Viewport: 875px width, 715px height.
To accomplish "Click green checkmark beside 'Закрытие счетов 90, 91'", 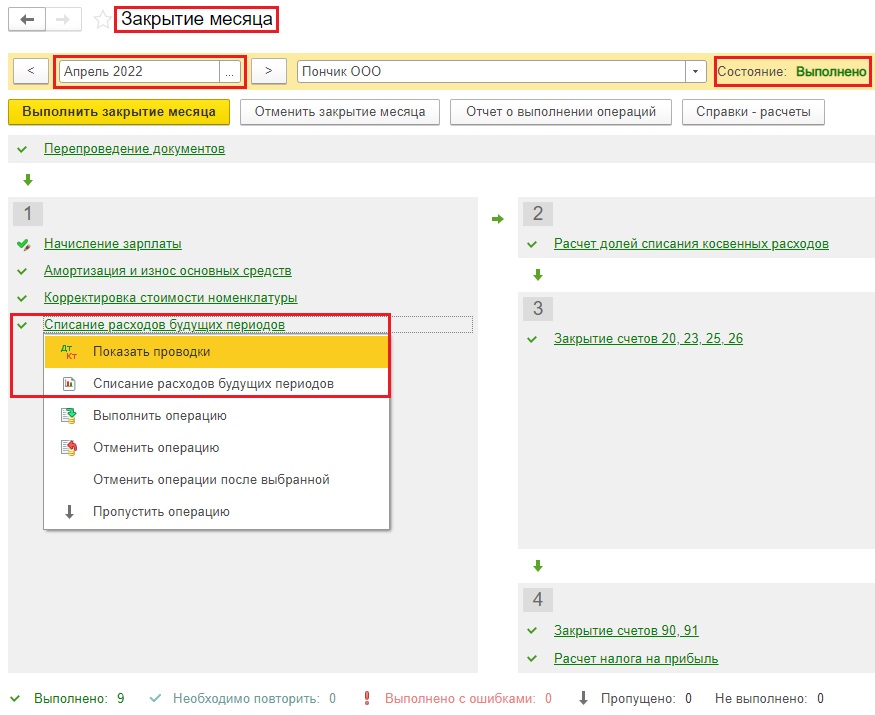I will pos(532,631).
